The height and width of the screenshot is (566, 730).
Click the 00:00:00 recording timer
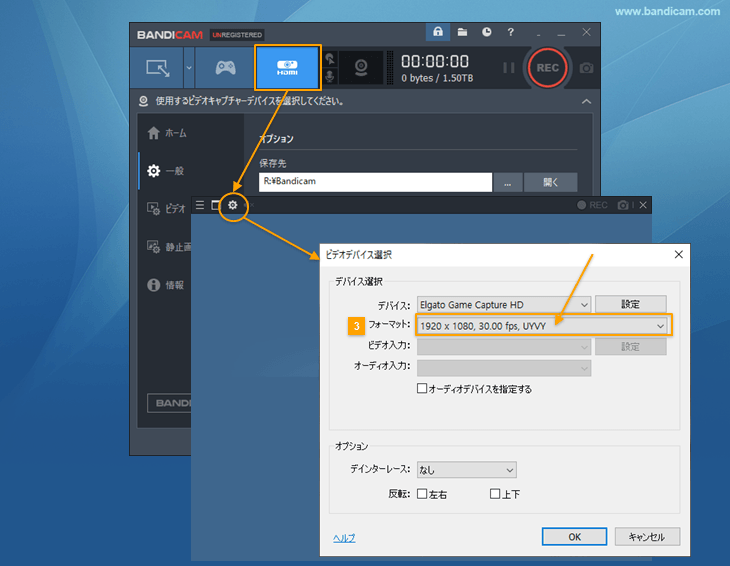[435, 61]
